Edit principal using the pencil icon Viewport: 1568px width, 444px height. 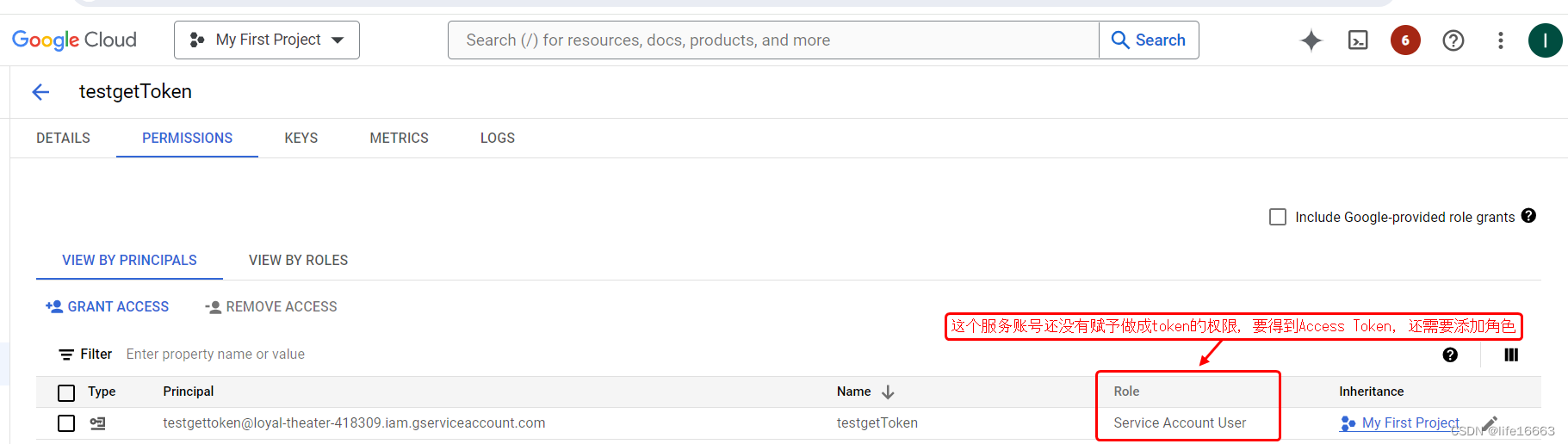click(x=1491, y=422)
